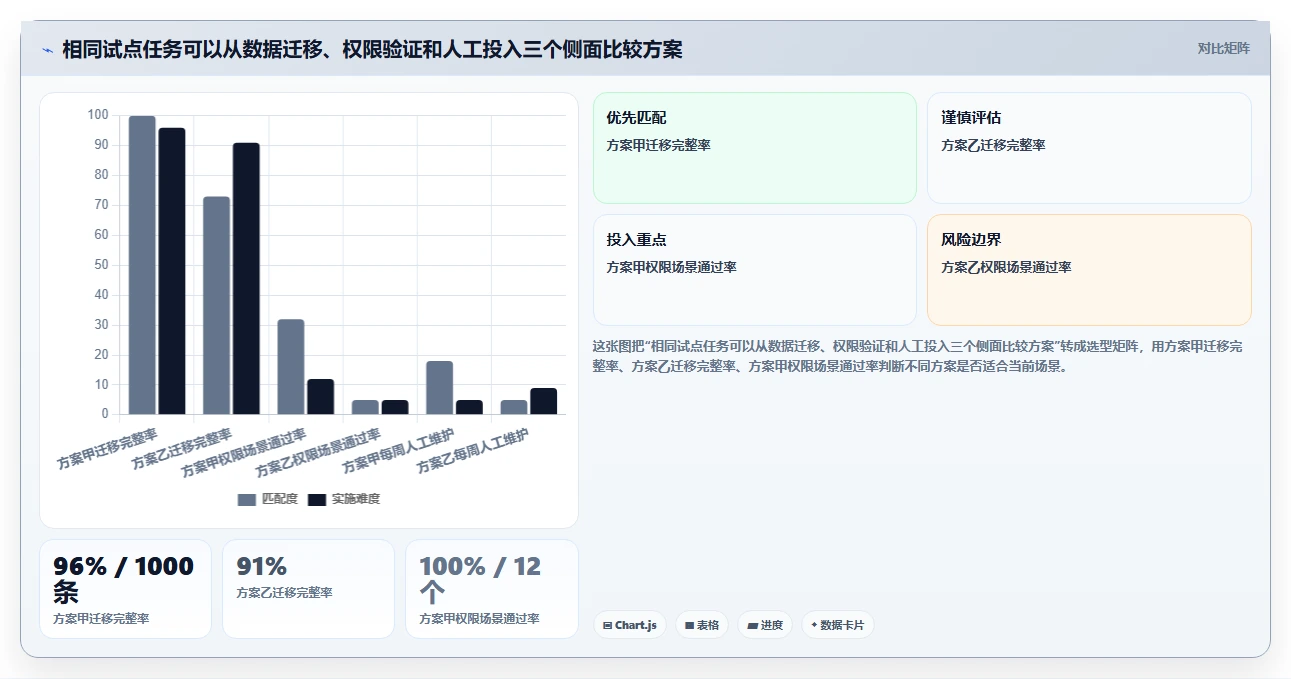1291x679 pixels.
Task: Select the 进度 tag
Action: pos(765,625)
